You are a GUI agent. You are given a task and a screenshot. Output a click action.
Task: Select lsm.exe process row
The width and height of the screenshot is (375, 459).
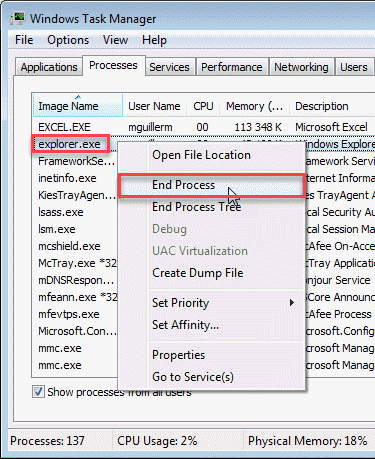[57, 229]
